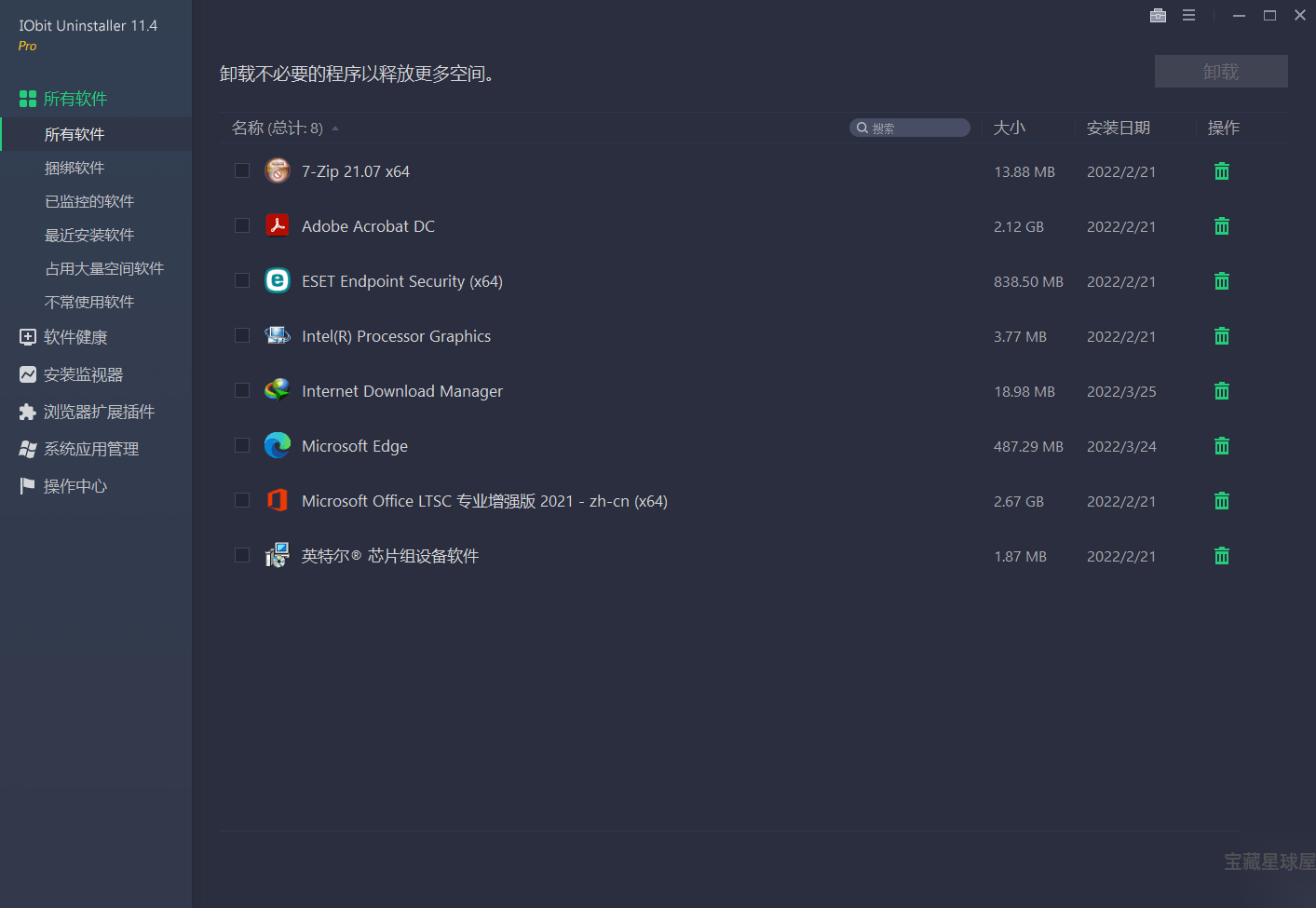The height and width of the screenshot is (908, 1316).
Task: Click trash icon for 7-Zip 21.07 x64
Action: tap(1222, 171)
